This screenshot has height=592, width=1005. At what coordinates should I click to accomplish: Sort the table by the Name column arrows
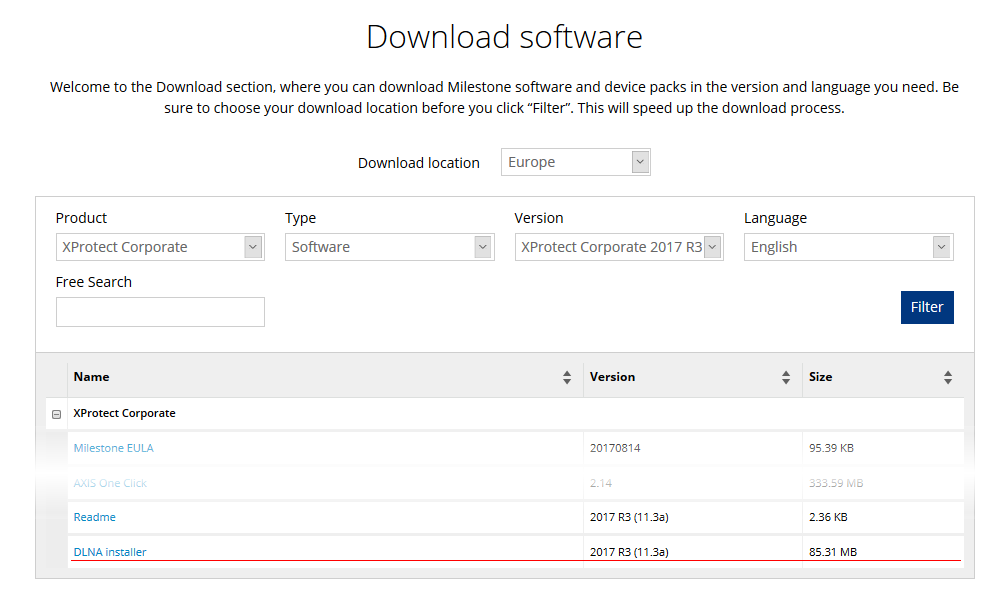[567, 377]
